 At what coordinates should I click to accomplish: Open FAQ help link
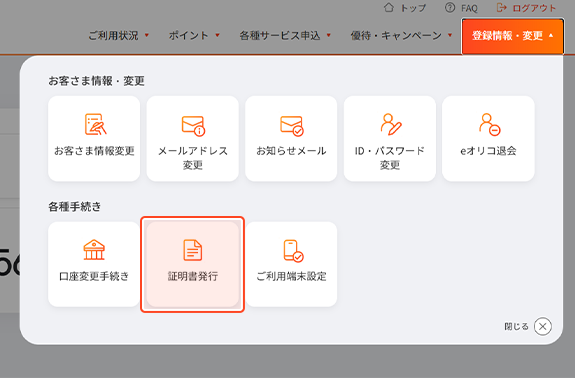point(461,8)
